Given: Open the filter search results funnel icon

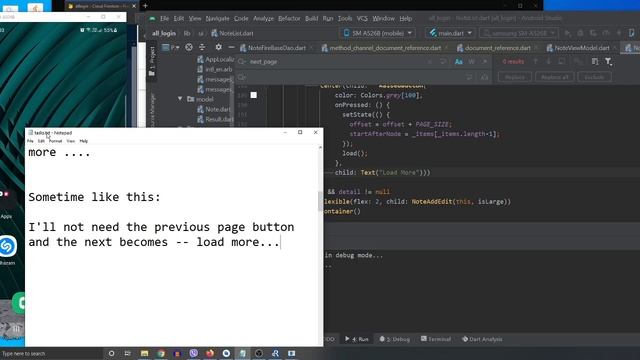Looking at the screenshot, I should 608,62.
